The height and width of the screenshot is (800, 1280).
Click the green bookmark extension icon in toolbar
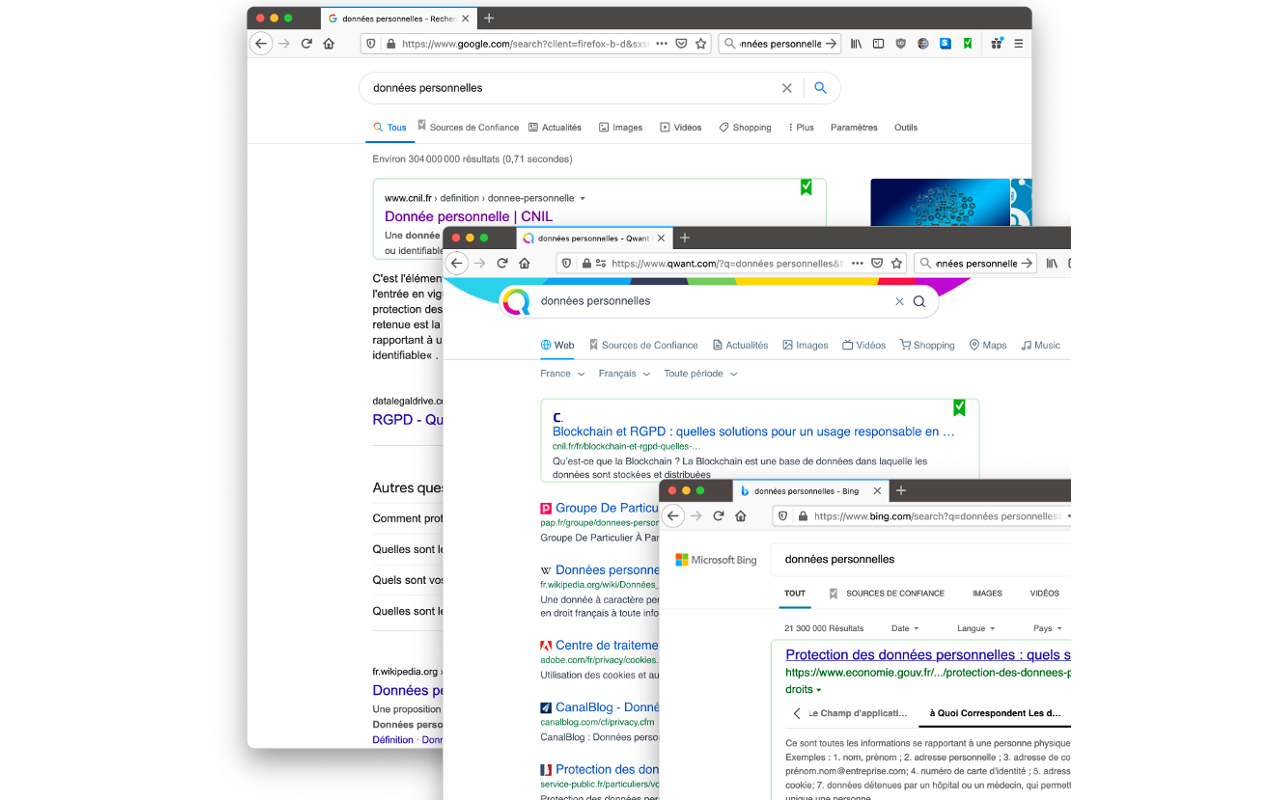967,44
